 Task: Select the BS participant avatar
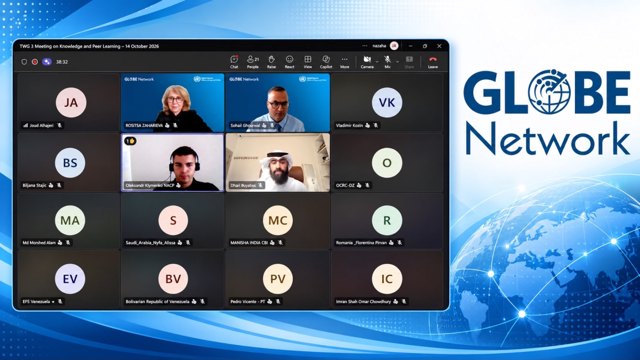(x=70, y=162)
